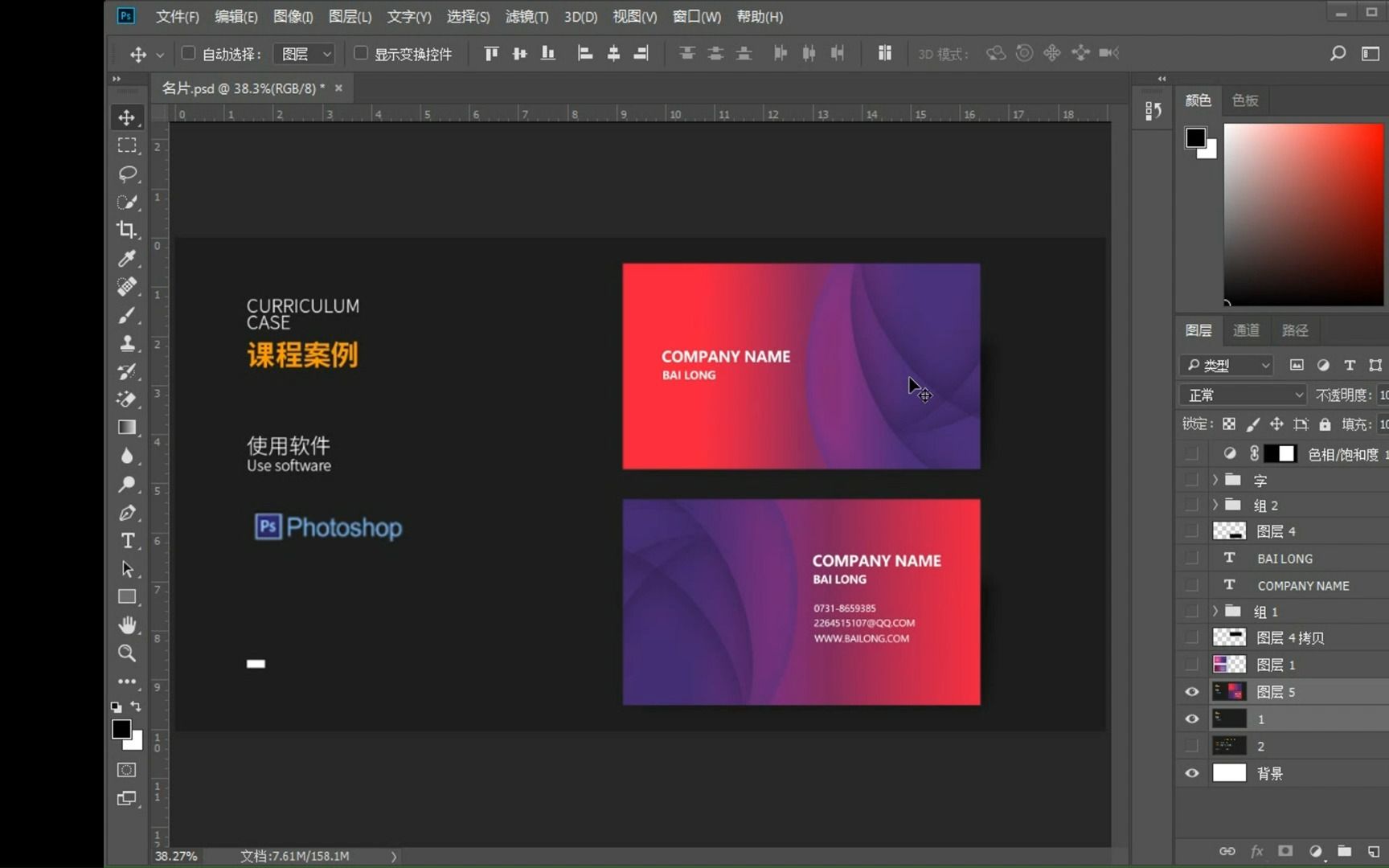Click Color panel foreground swatch
This screenshot has width=1389, height=868.
pos(1195,138)
